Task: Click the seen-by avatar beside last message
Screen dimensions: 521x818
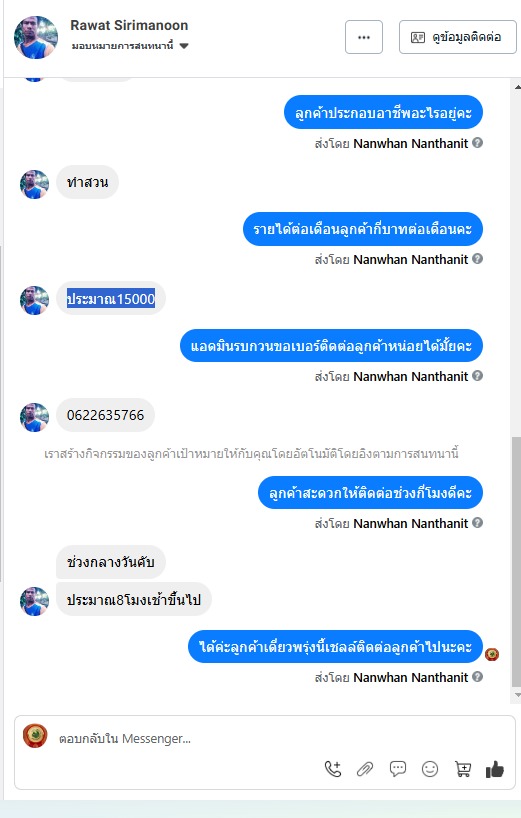Action: pos(492,654)
